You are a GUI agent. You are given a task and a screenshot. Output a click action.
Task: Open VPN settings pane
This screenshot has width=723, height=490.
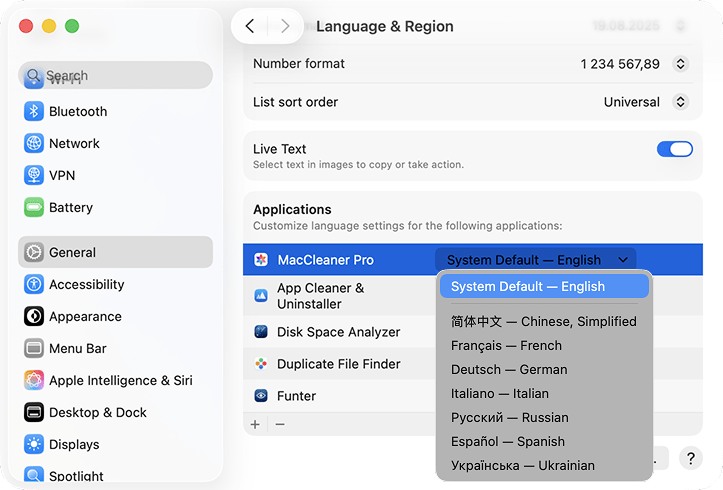(115, 175)
